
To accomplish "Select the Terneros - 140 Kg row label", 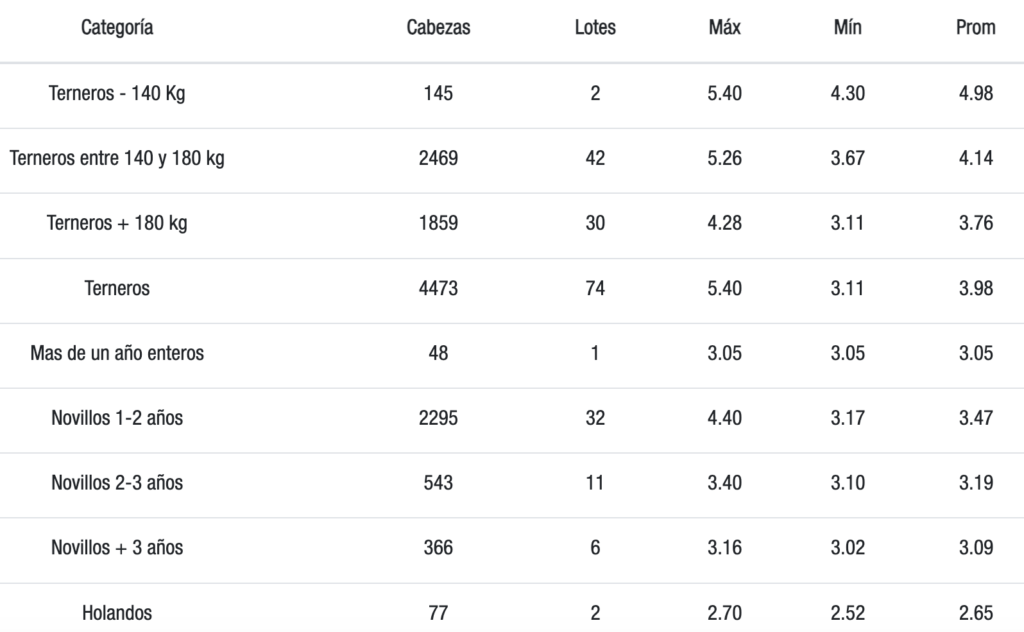I will tap(117, 93).
